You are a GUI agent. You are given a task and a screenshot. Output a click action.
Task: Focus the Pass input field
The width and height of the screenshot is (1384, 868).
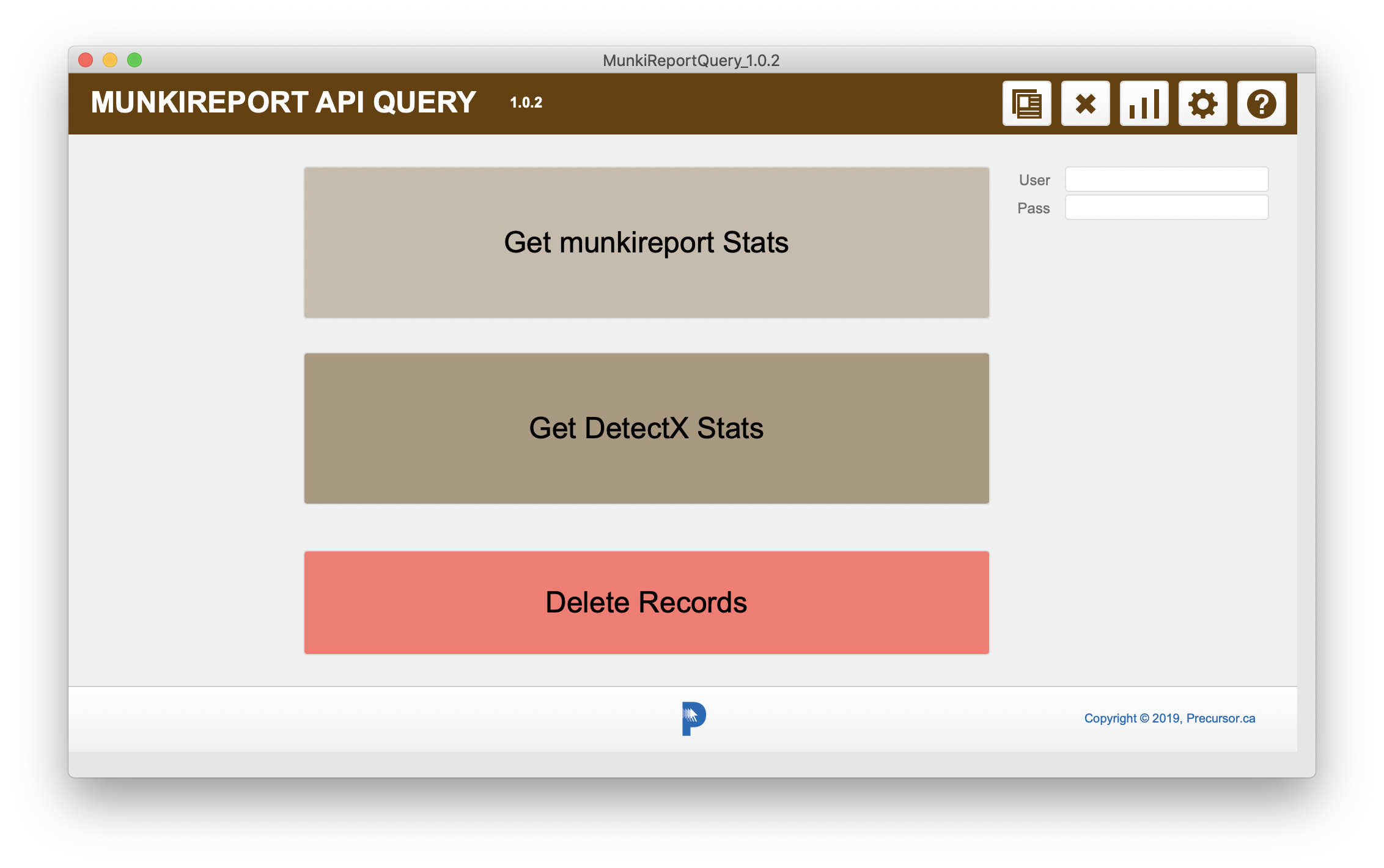(1166, 207)
